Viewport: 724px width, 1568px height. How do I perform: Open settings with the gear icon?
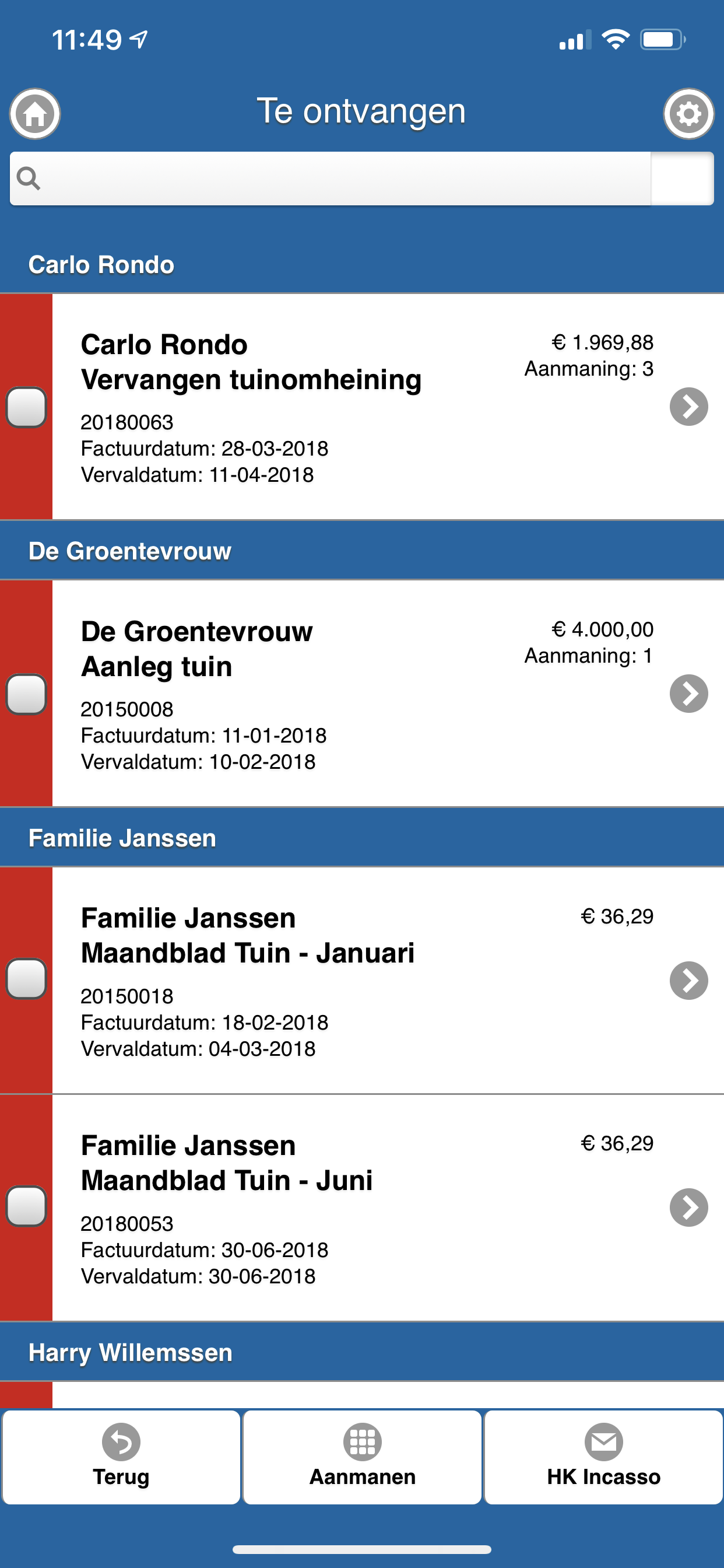coord(688,114)
